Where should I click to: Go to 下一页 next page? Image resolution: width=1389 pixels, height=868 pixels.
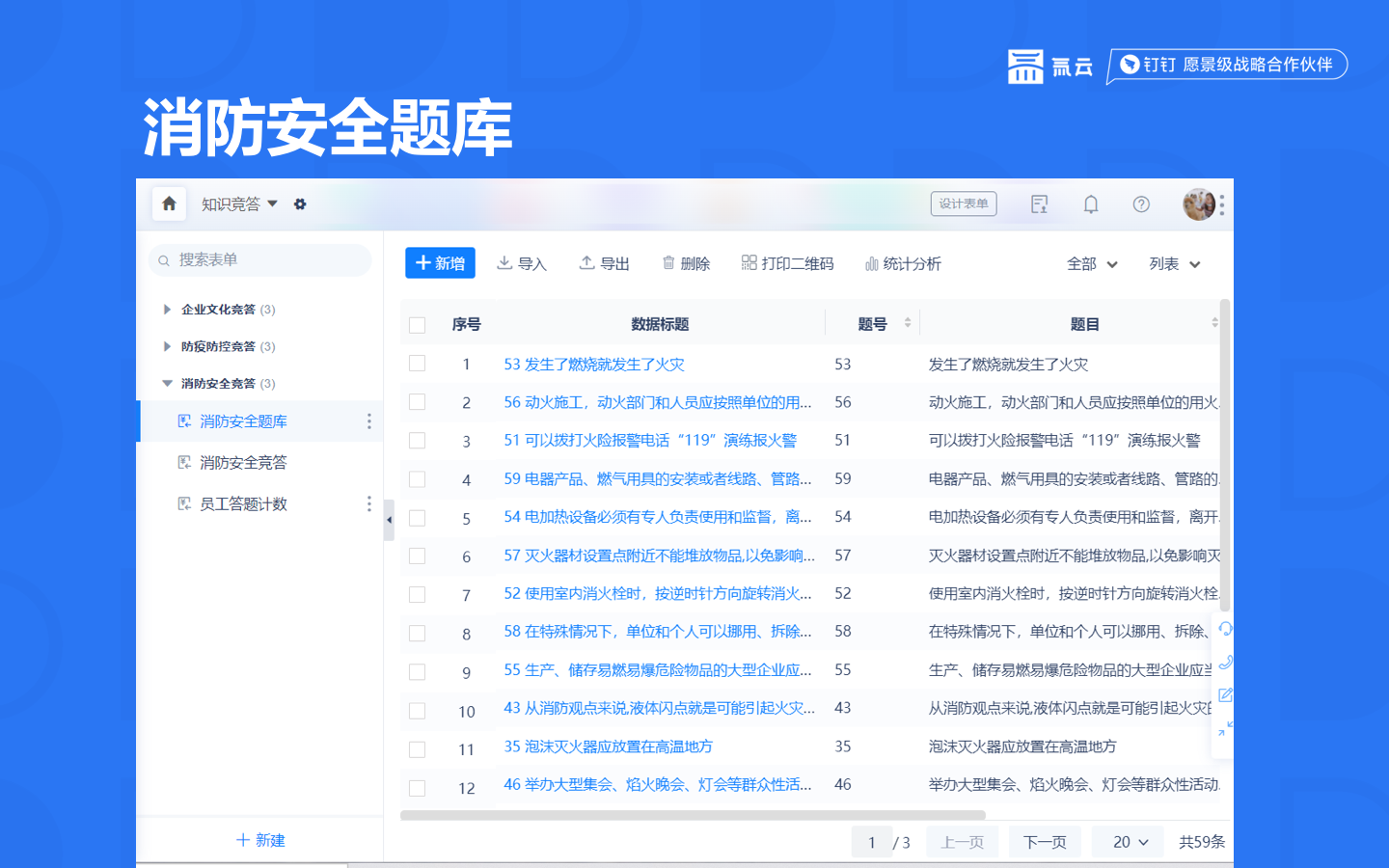tap(1045, 842)
